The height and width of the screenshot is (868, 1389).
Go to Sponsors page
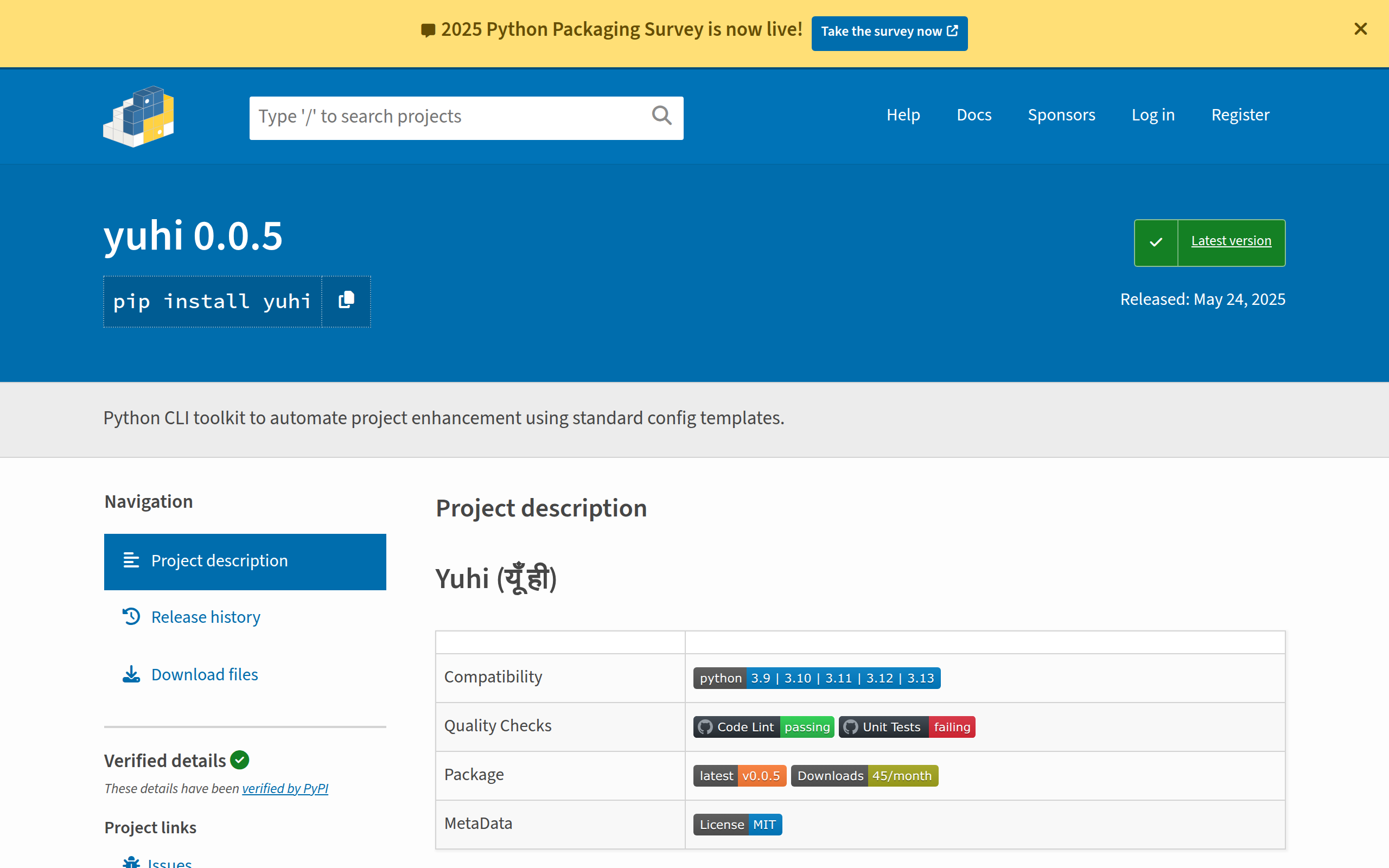(x=1061, y=114)
